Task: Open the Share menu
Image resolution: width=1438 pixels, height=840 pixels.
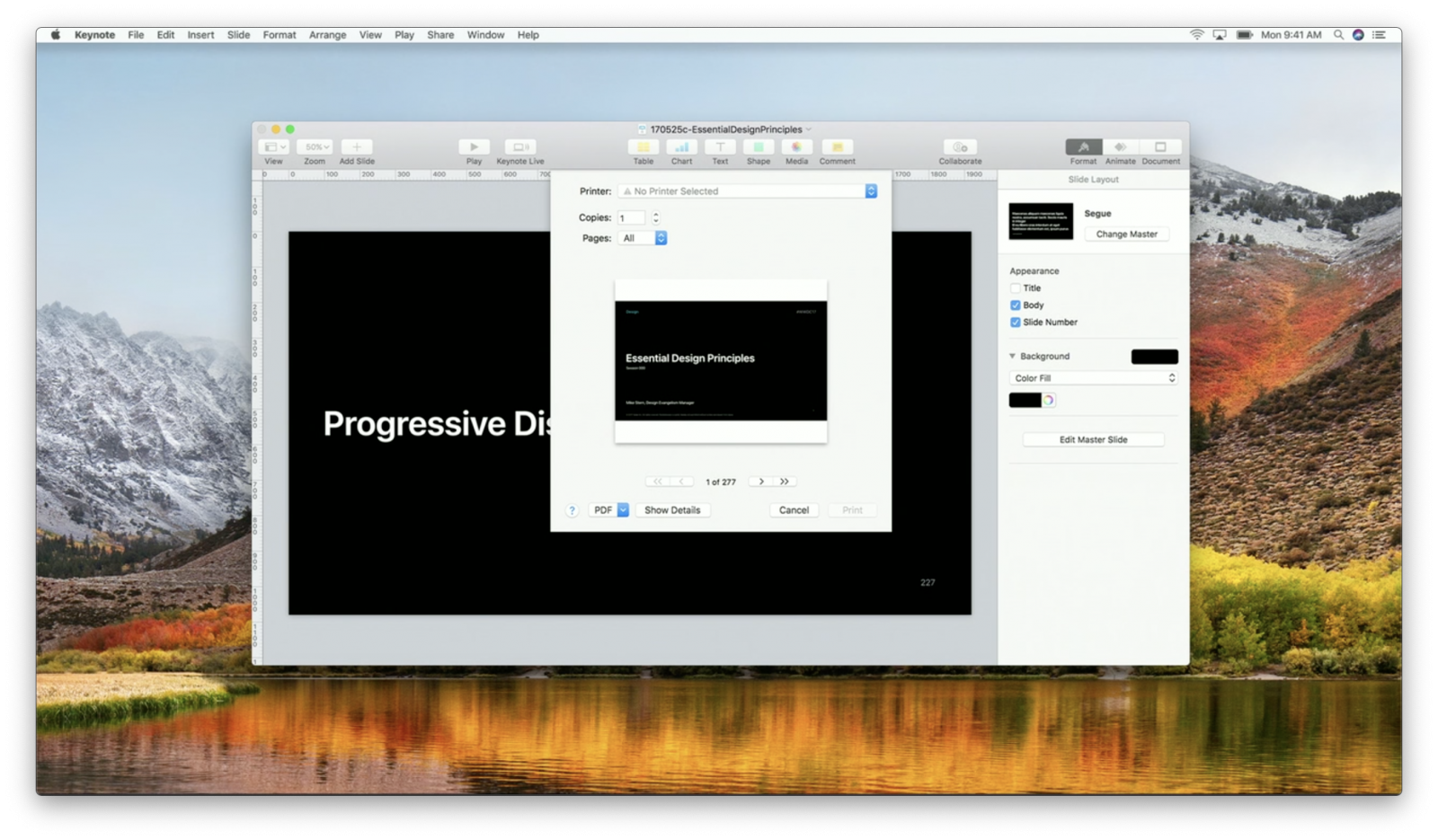Action: [x=440, y=35]
